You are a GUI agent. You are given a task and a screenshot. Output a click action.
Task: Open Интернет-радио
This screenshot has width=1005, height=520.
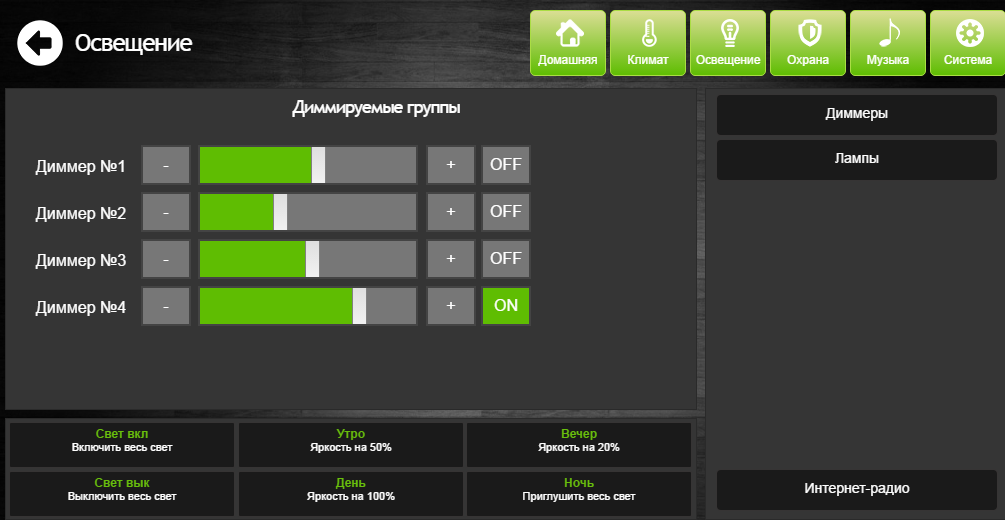click(856, 489)
